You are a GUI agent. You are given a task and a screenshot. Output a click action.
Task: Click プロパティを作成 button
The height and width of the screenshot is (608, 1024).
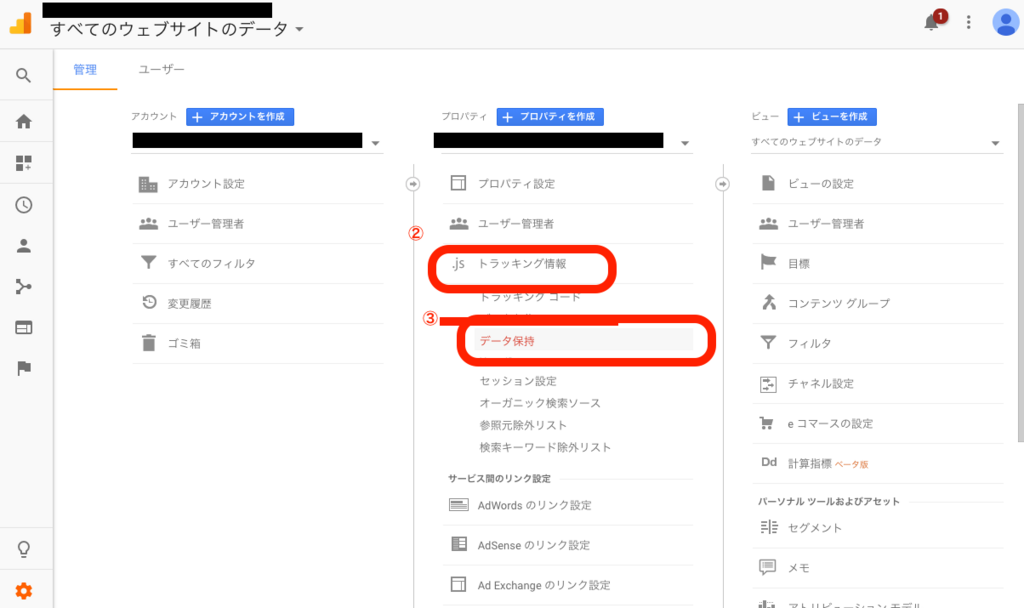(x=550, y=117)
